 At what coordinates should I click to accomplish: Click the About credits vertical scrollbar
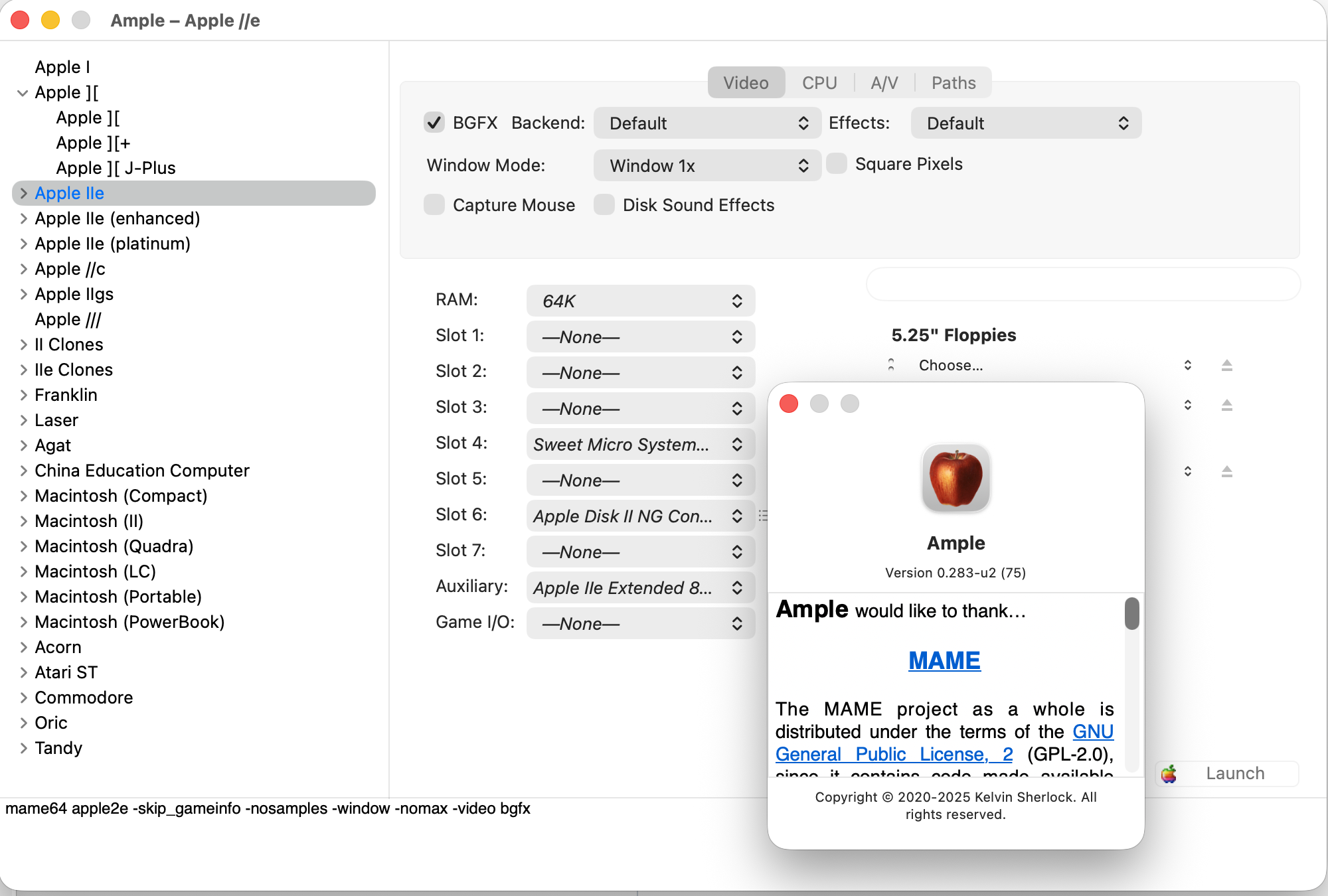(x=1131, y=614)
